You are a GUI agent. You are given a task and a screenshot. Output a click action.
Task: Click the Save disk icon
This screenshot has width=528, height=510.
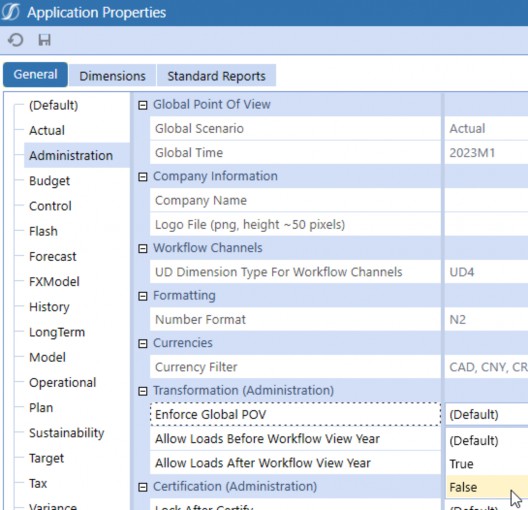click(44, 40)
